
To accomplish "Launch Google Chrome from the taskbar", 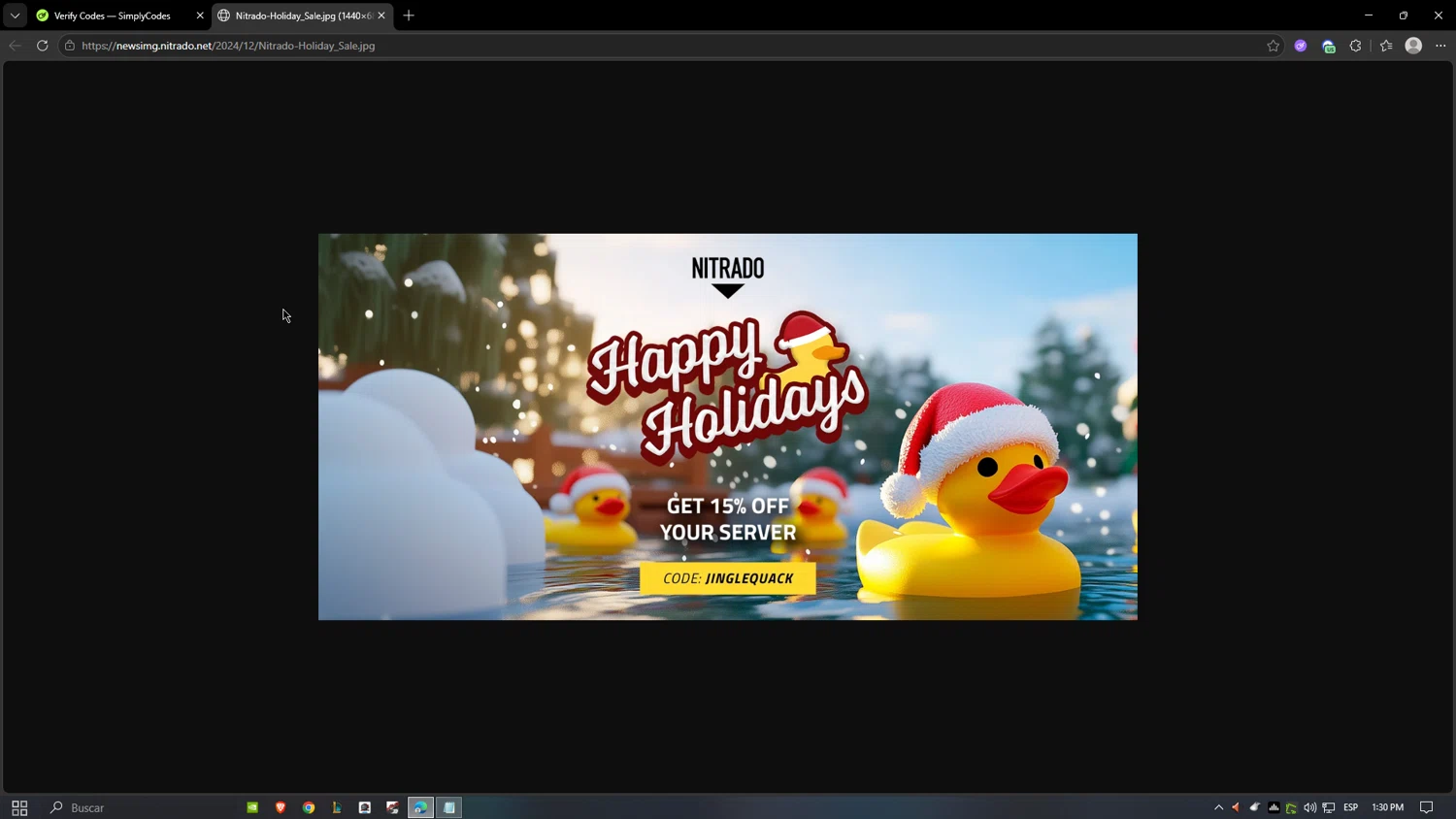I will (309, 807).
